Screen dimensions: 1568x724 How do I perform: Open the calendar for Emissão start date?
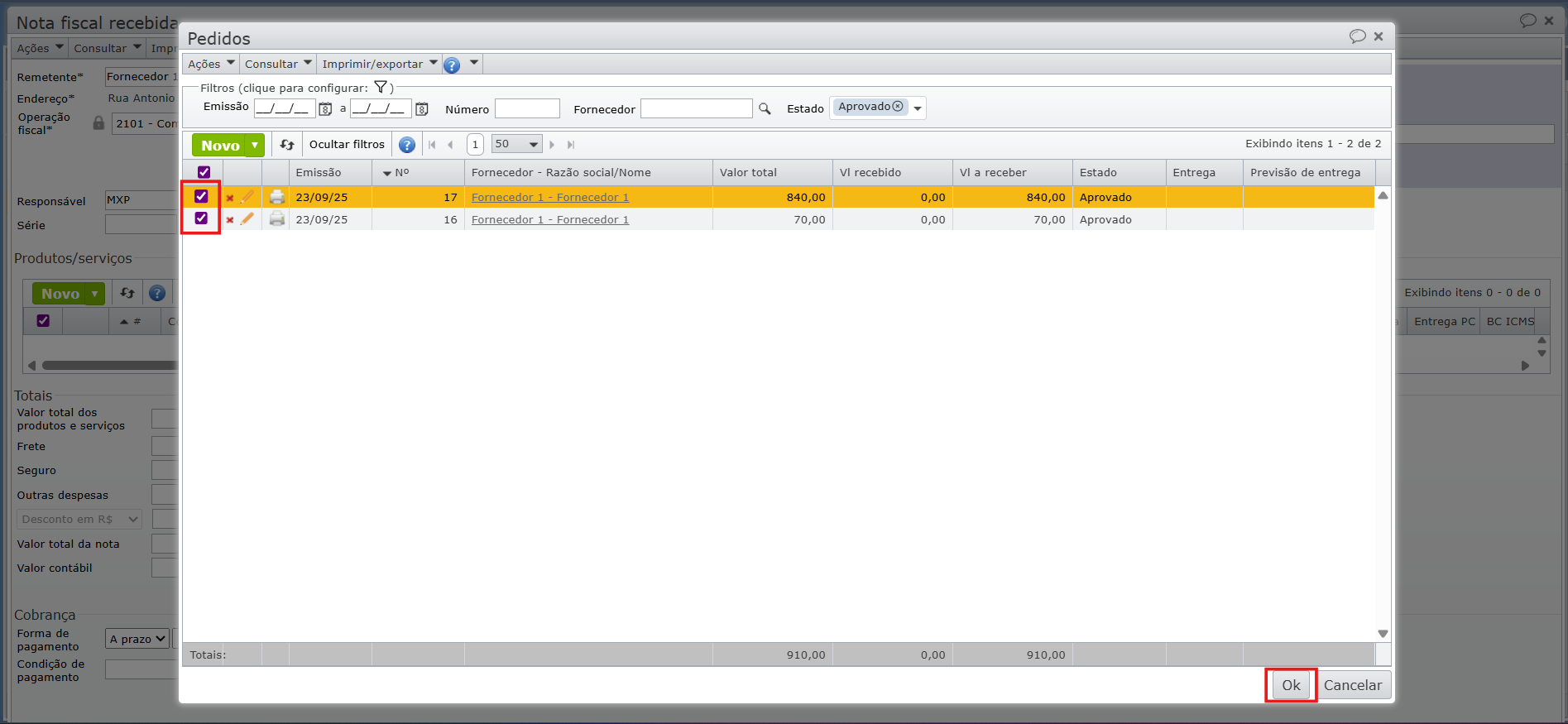325,108
